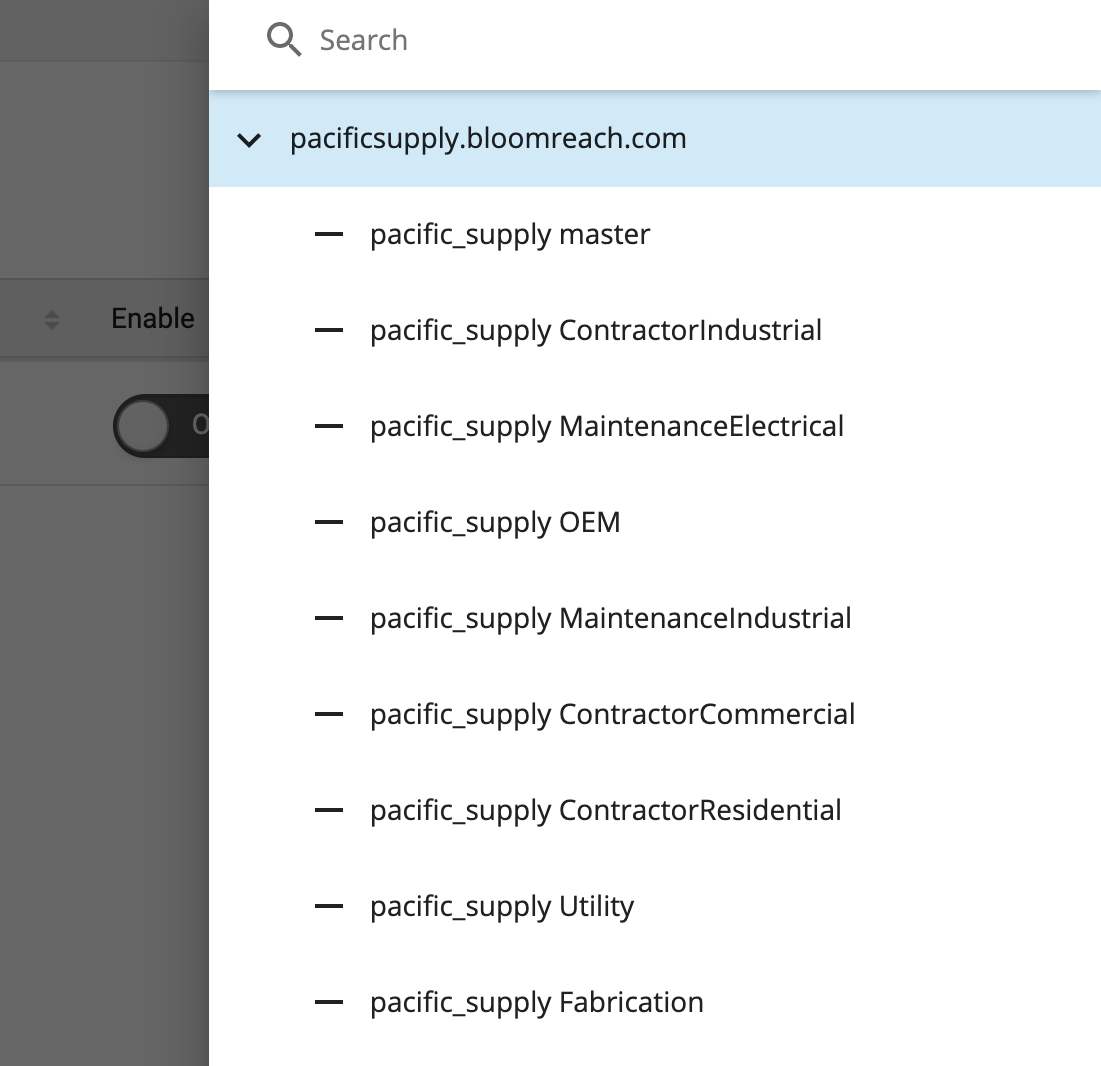Image resolution: width=1101 pixels, height=1066 pixels.
Task: Click the sort arrows beside Enable
Action: pyautogui.click(x=51, y=320)
